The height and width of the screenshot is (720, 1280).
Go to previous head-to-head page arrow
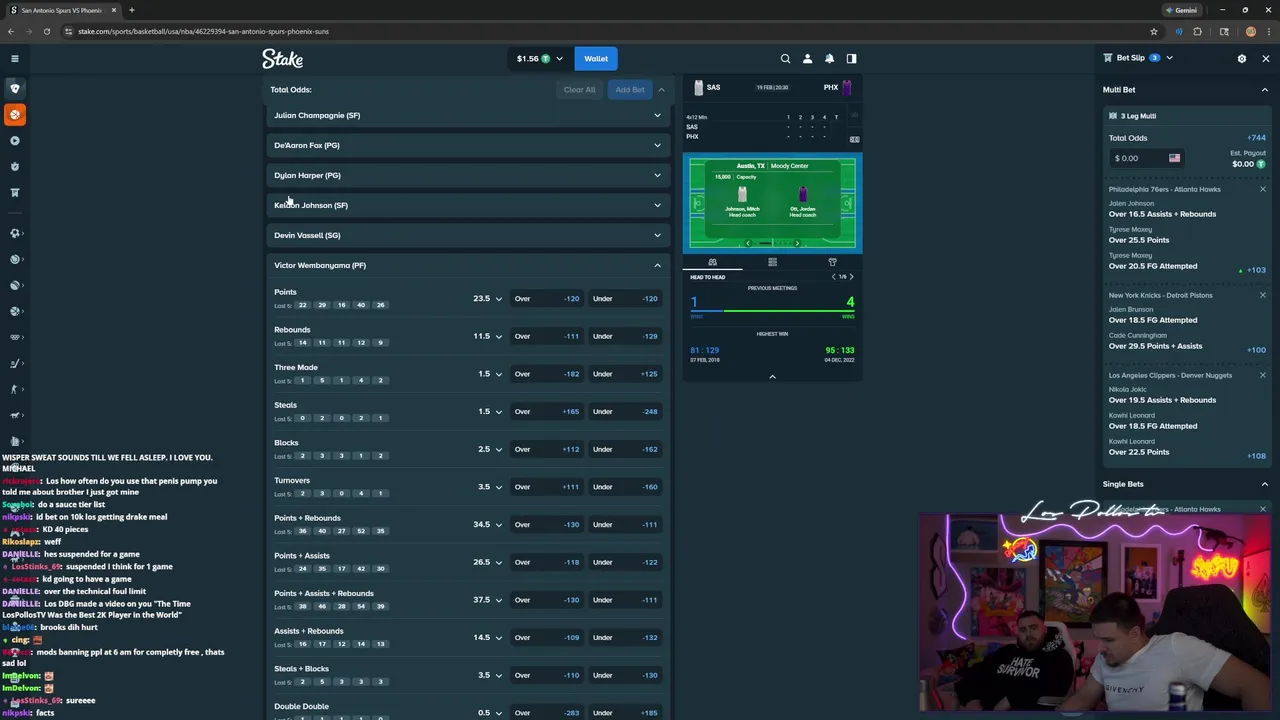point(833,277)
